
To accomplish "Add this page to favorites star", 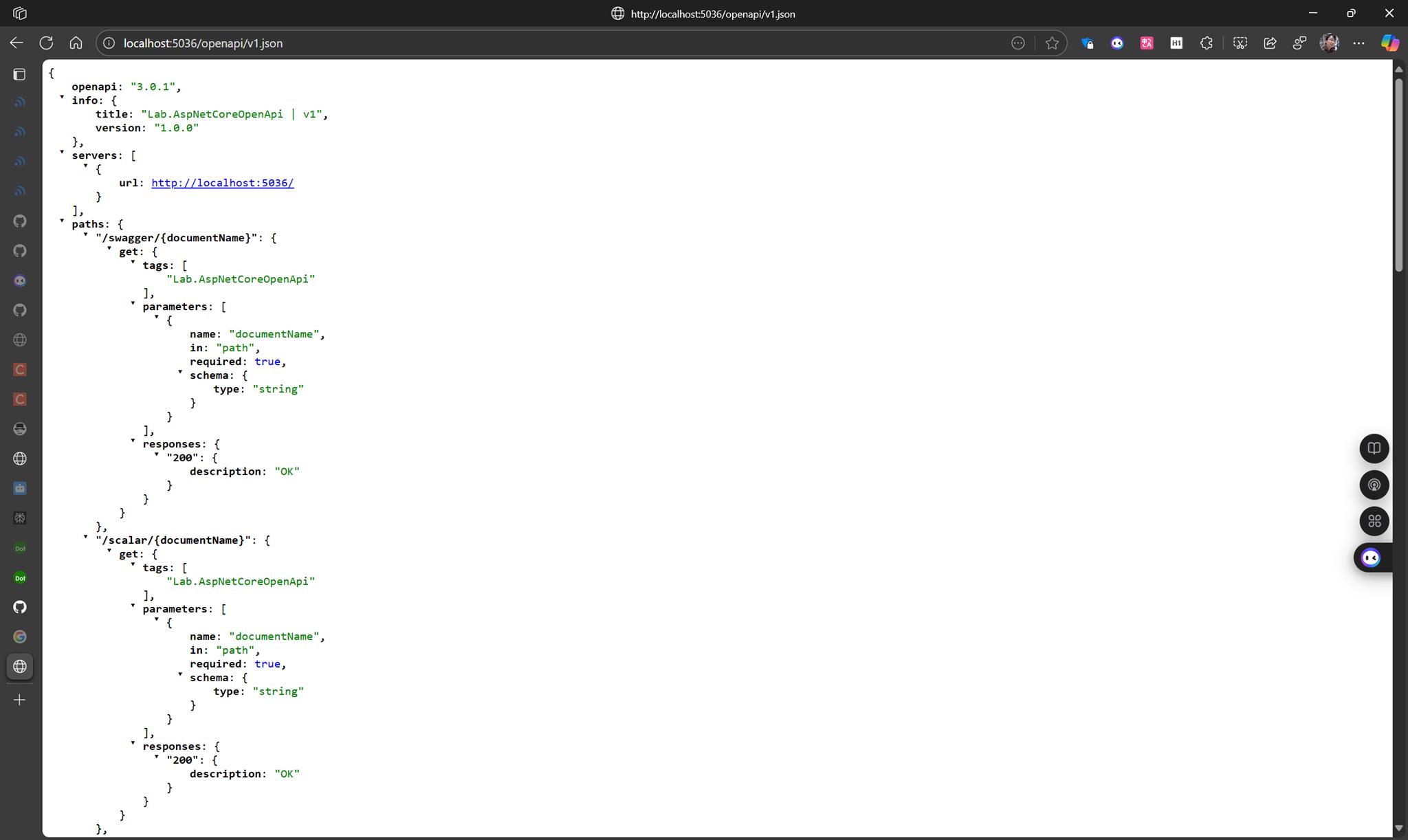I will click(1052, 43).
